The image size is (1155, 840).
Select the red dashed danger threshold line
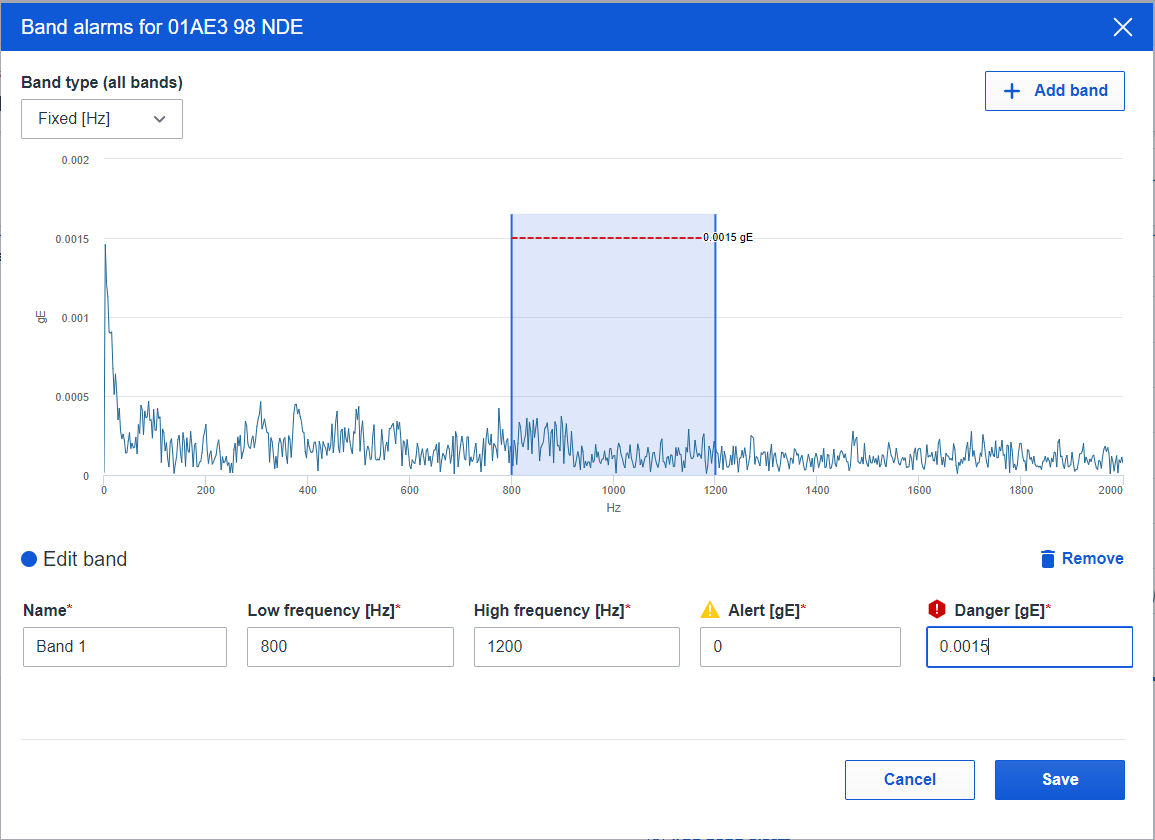pyautogui.click(x=607, y=238)
